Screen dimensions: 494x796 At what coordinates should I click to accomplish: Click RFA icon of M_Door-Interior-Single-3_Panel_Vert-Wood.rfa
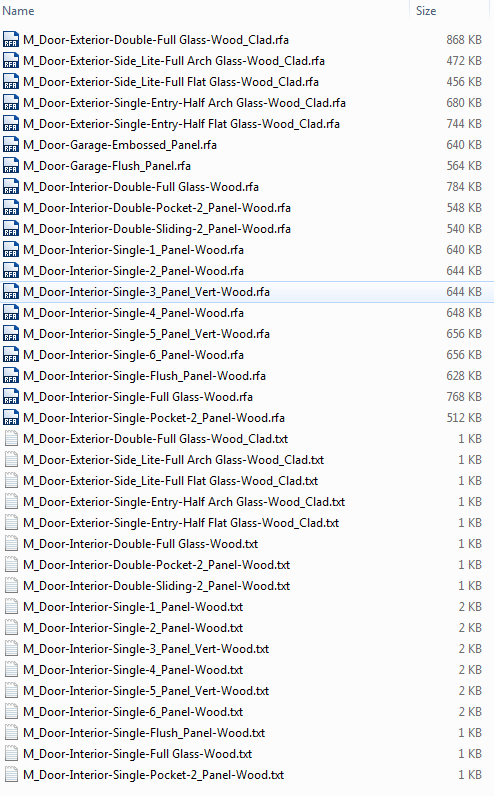(x=11, y=292)
